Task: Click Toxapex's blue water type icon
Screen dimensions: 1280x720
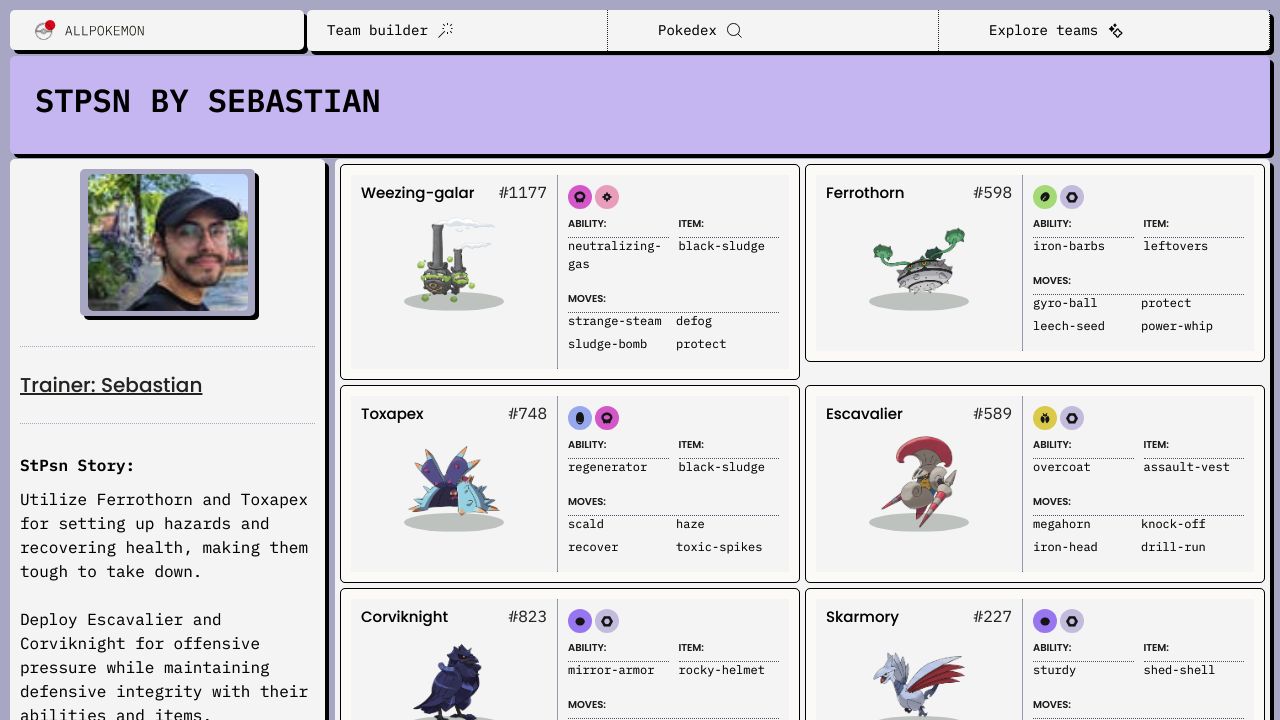Action: 580,418
